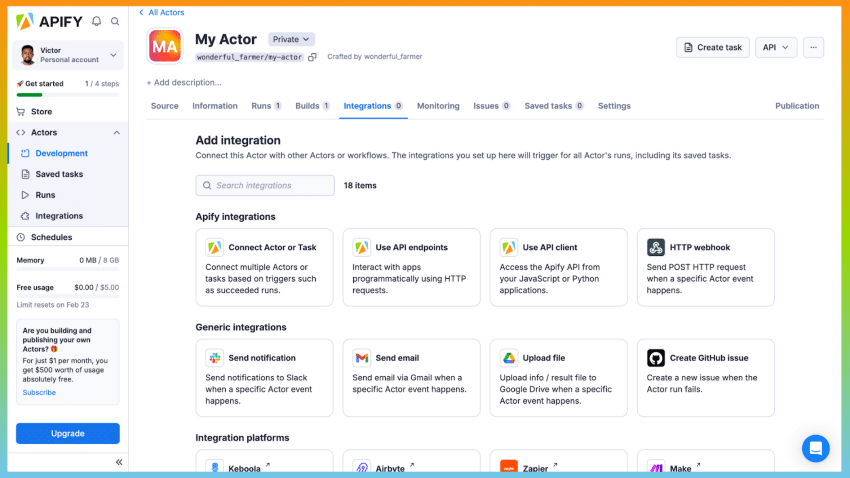Open the notifications bell
This screenshot has width=850, height=478.
click(96, 21)
